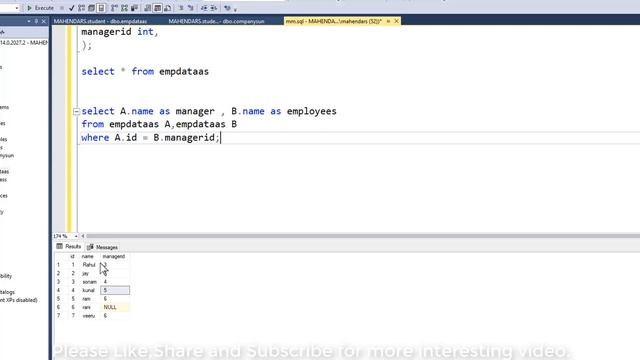Switch to the dbo.companysun tab
The height and width of the screenshot is (360, 640).
tap(216, 21)
